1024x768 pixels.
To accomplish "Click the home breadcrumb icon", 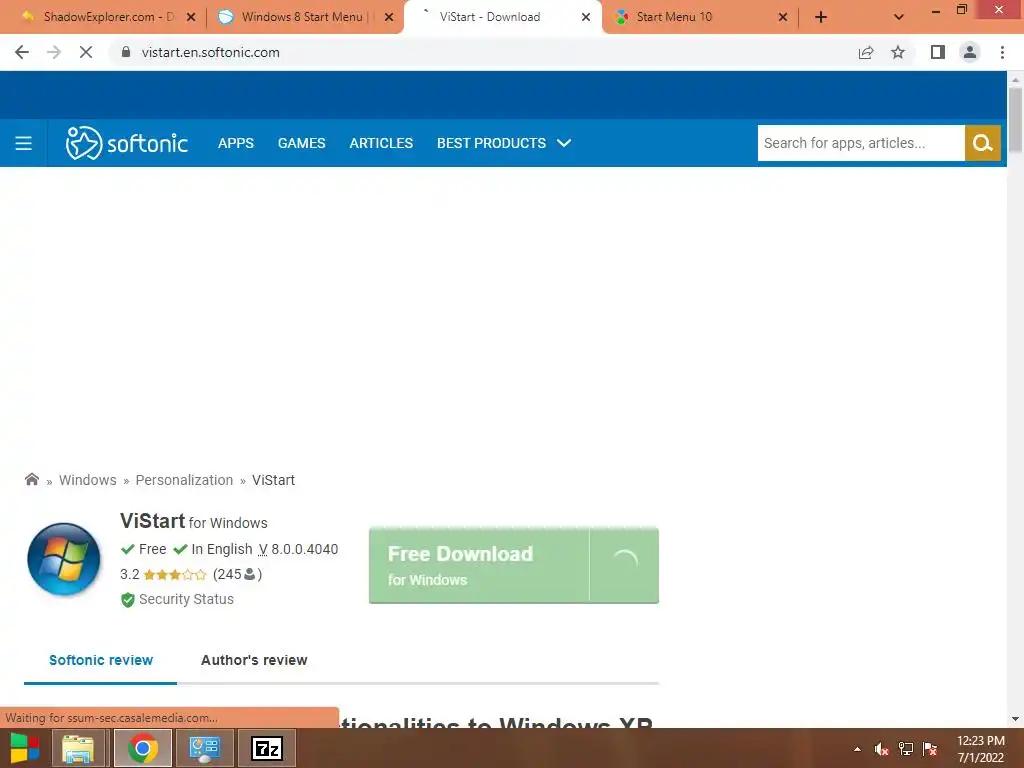I will click(31, 479).
